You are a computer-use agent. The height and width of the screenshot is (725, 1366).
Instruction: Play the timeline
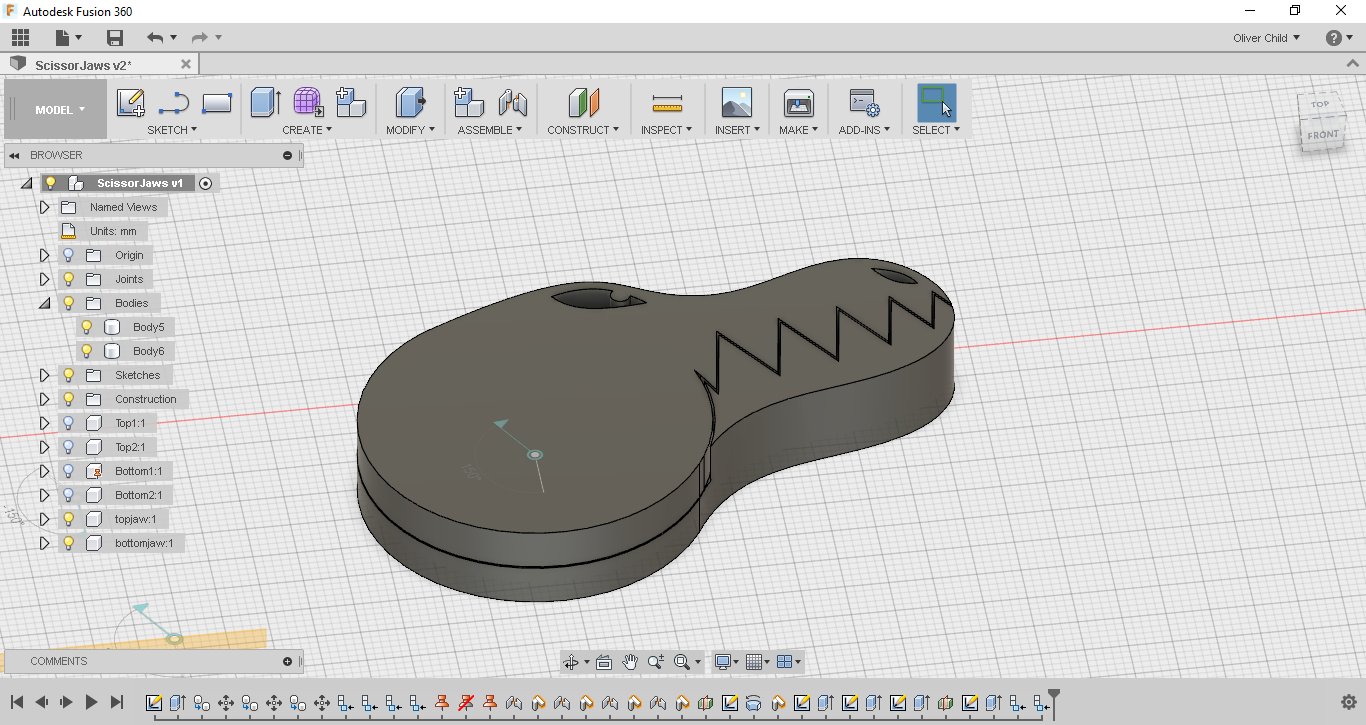coord(91,702)
